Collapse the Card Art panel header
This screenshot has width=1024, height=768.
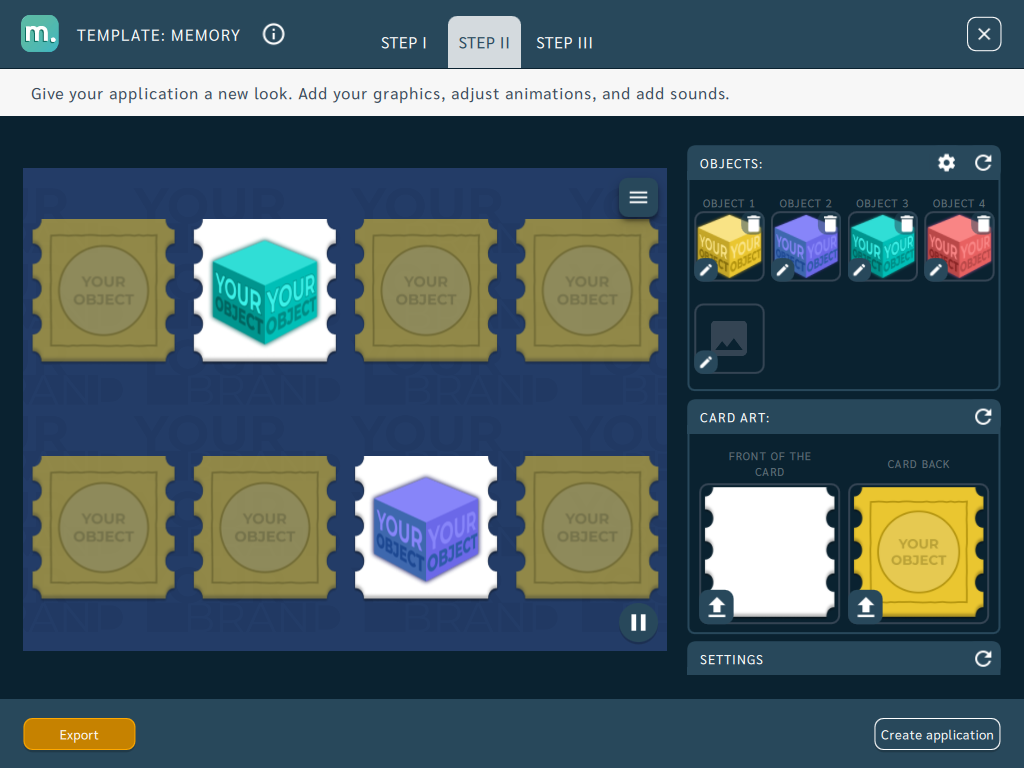click(843, 417)
